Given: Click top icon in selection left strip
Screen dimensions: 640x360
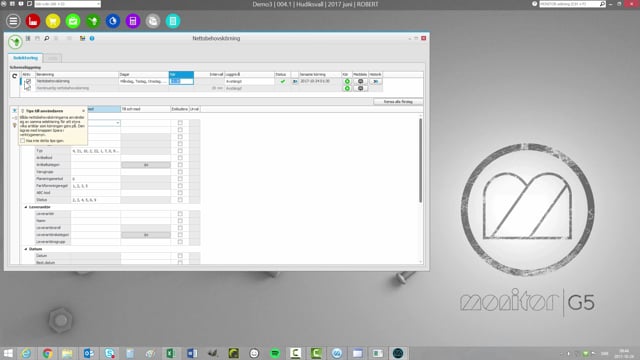Looking at the screenshot, I should pyautogui.click(x=15, y=111).
